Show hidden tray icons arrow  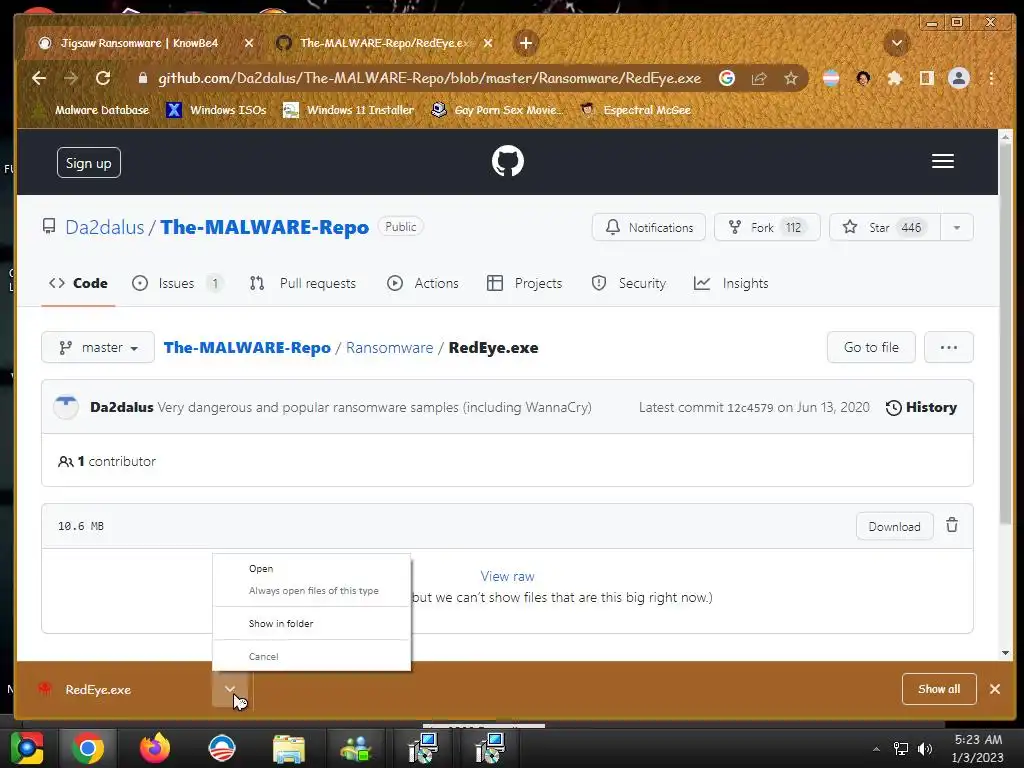tap(876, 748)
